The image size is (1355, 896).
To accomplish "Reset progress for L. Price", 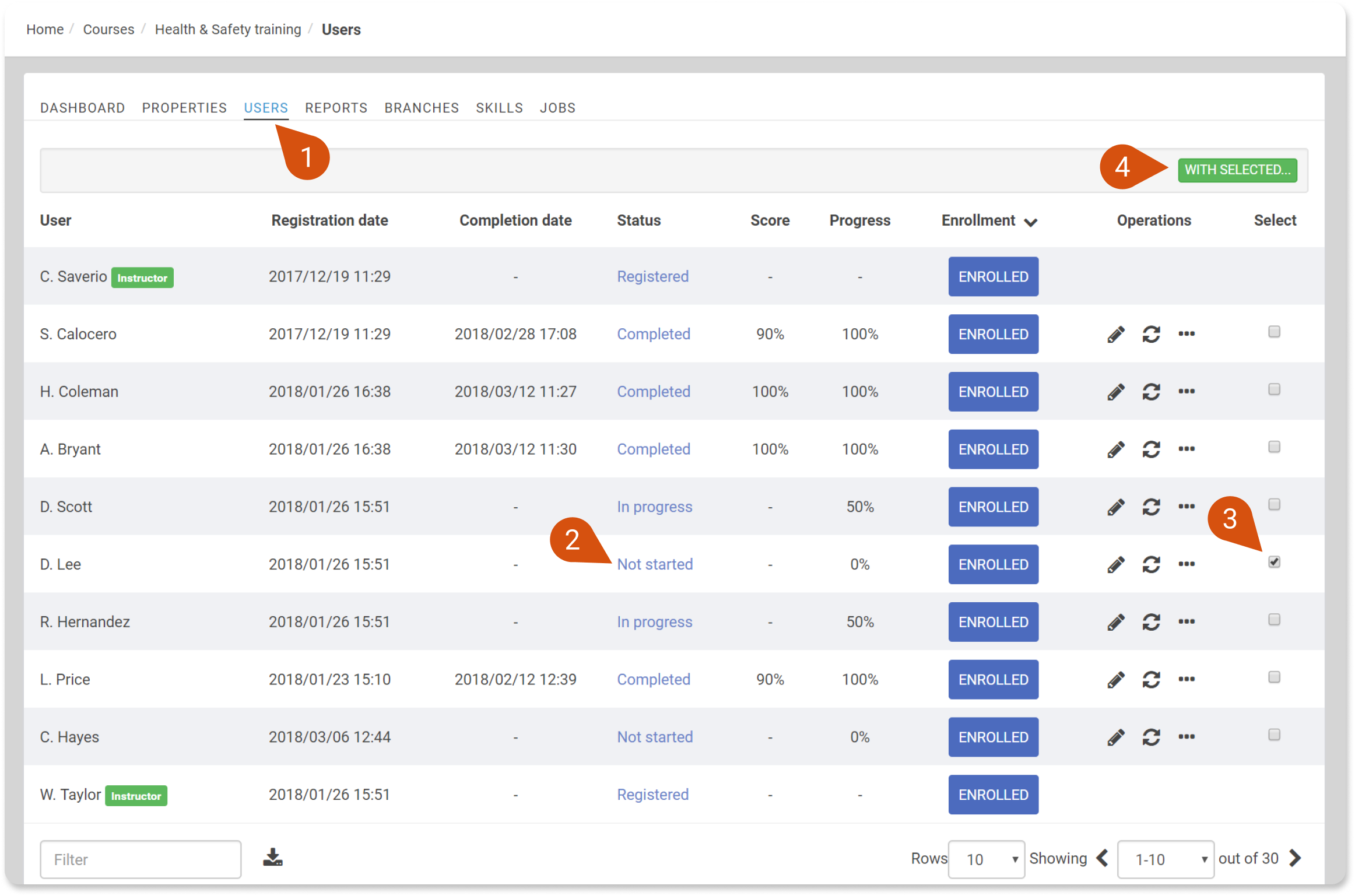I will click(x=1151, y=680).
